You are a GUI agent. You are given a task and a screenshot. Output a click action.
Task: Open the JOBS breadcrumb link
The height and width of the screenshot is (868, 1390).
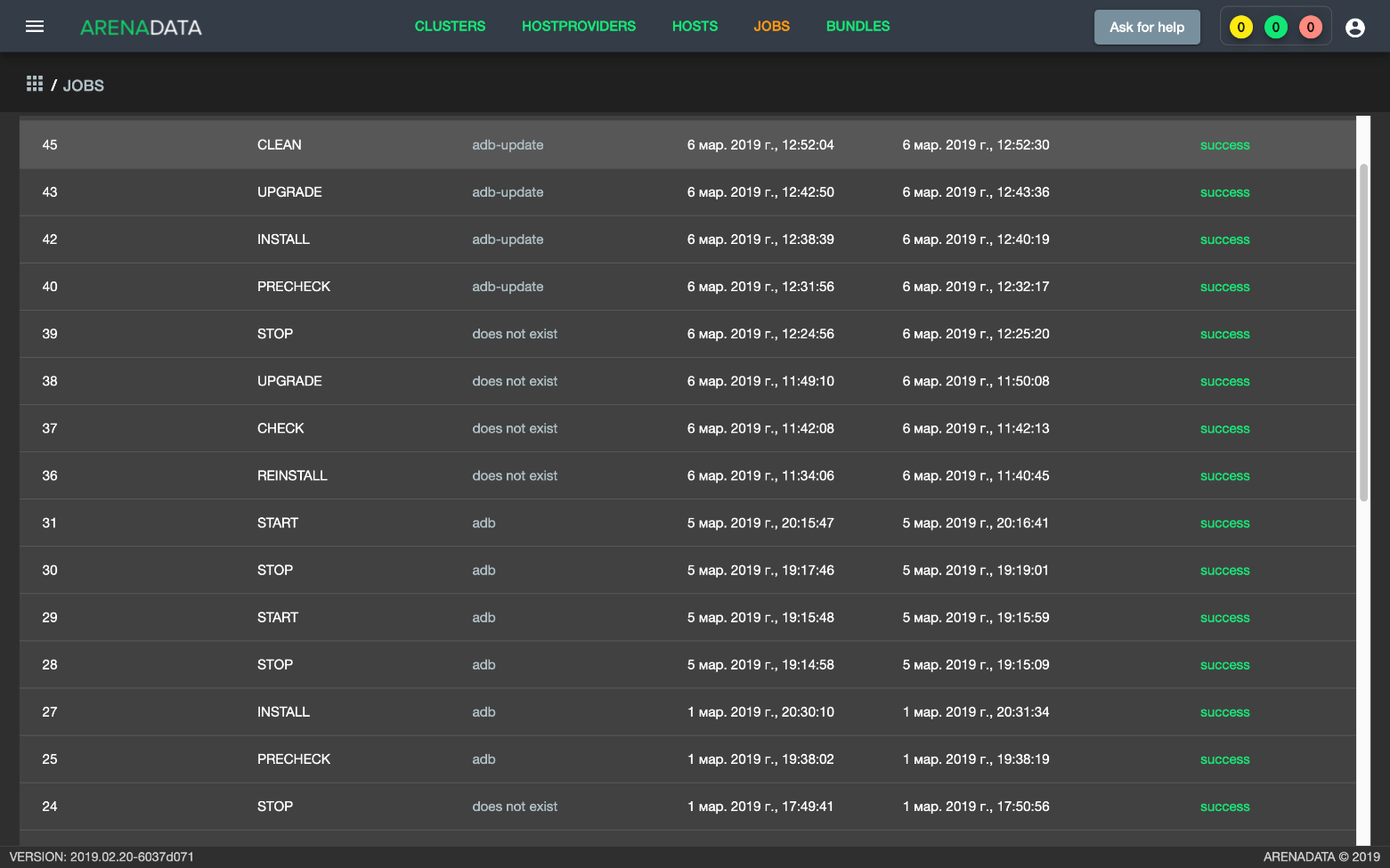pyautogui.click(x=83, y=85)
